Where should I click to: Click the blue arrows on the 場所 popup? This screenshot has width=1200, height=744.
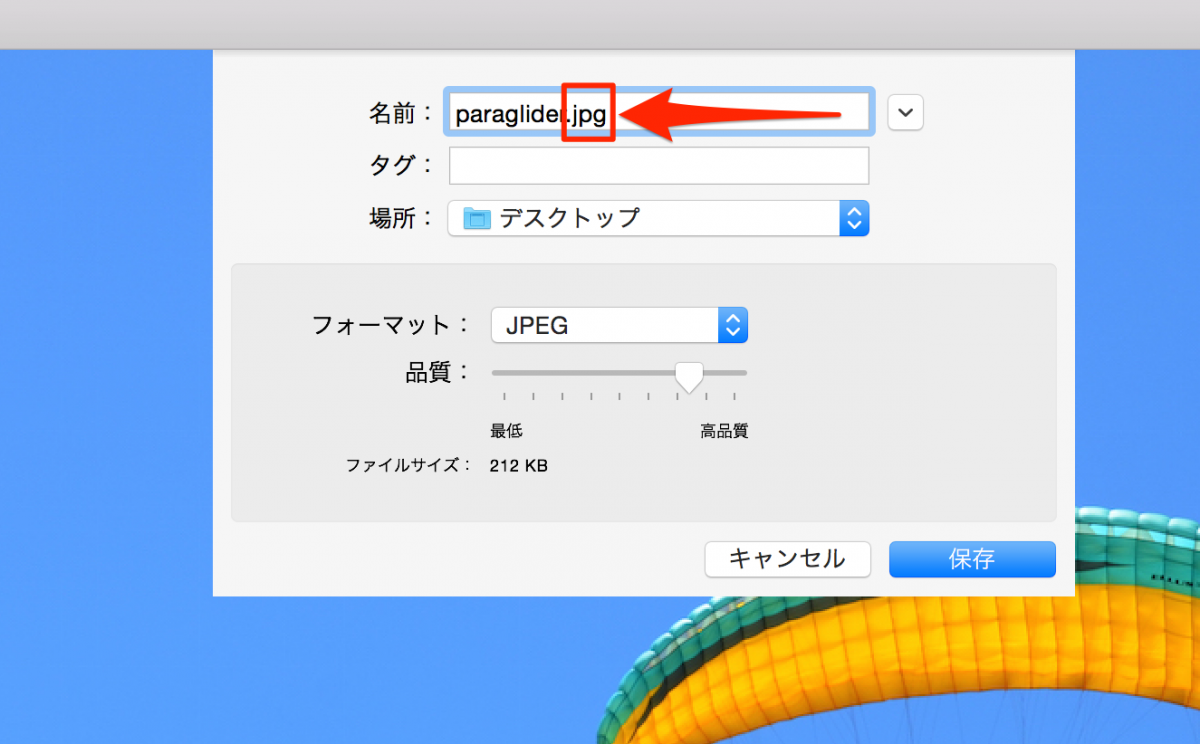pyautogui.click(x=853, y=219)
